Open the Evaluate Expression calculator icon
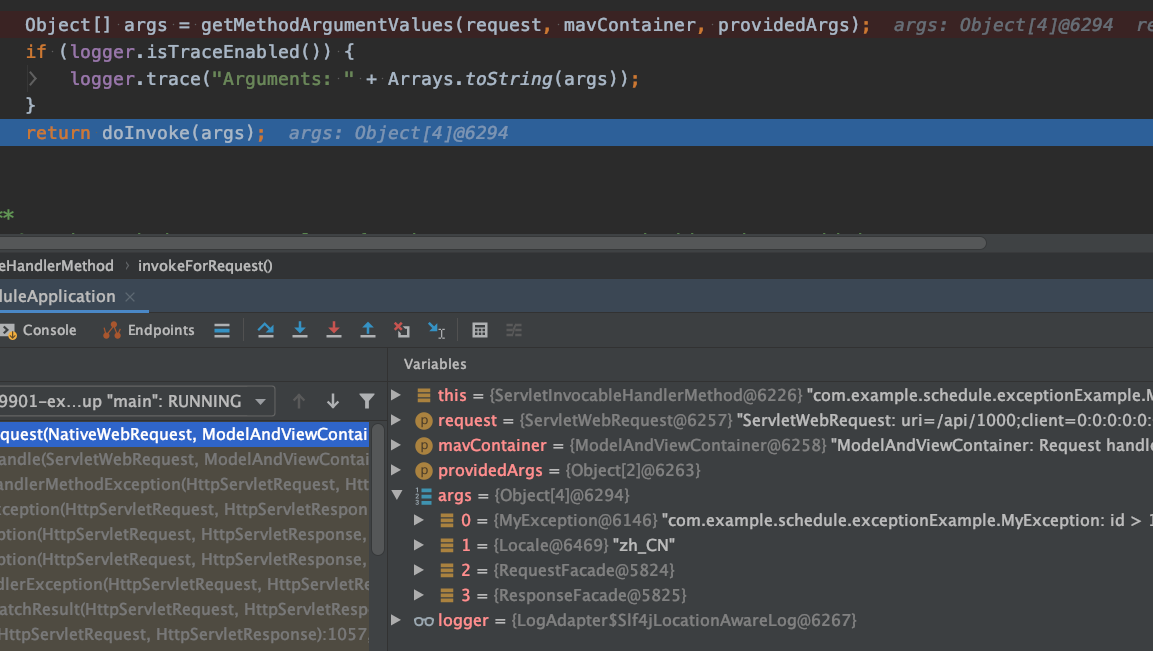The height and width of the screenshot is (651, 1153). 479,330
